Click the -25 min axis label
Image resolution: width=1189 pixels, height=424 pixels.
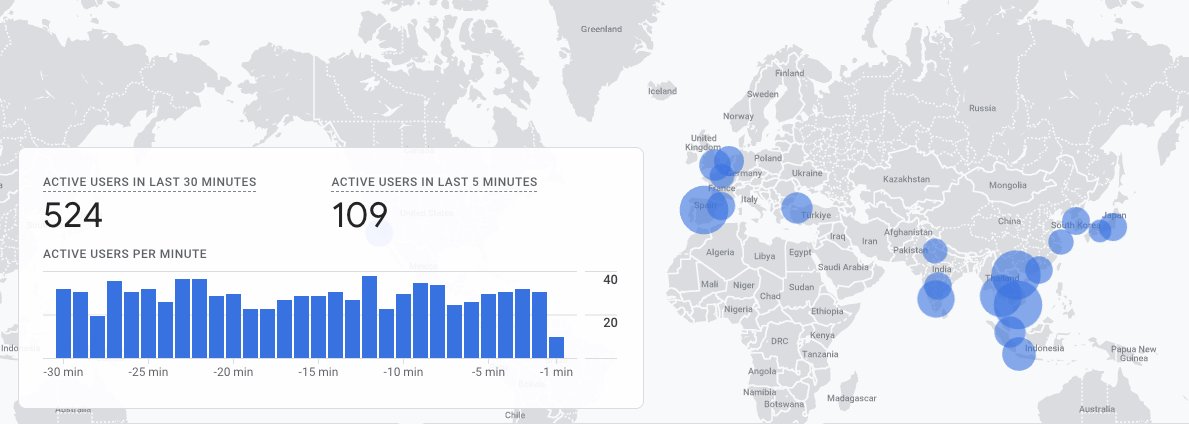148,372
